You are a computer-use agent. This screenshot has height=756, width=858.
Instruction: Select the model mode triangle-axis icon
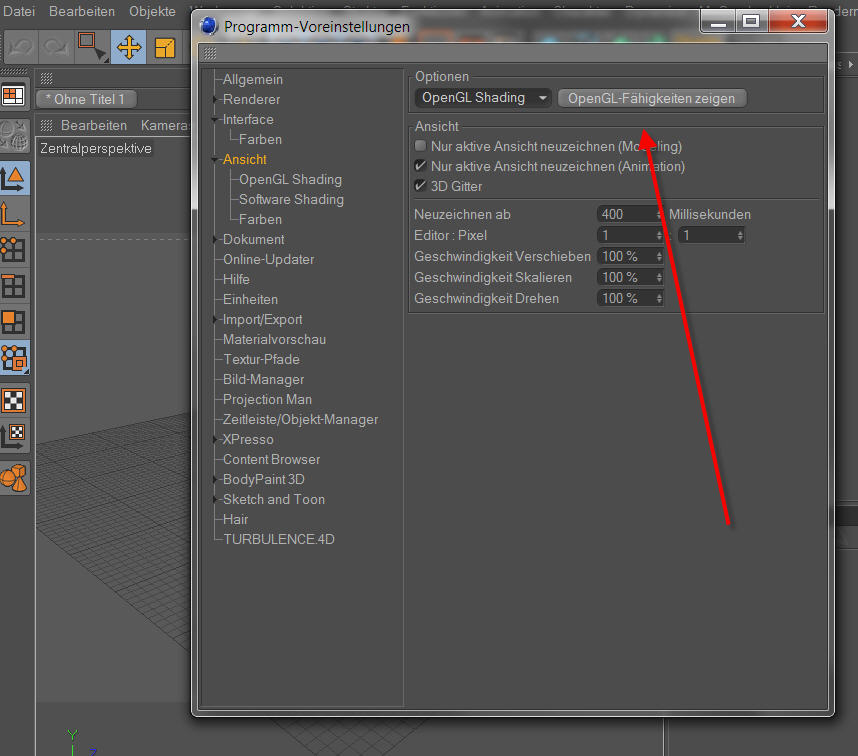pos(14,178)
